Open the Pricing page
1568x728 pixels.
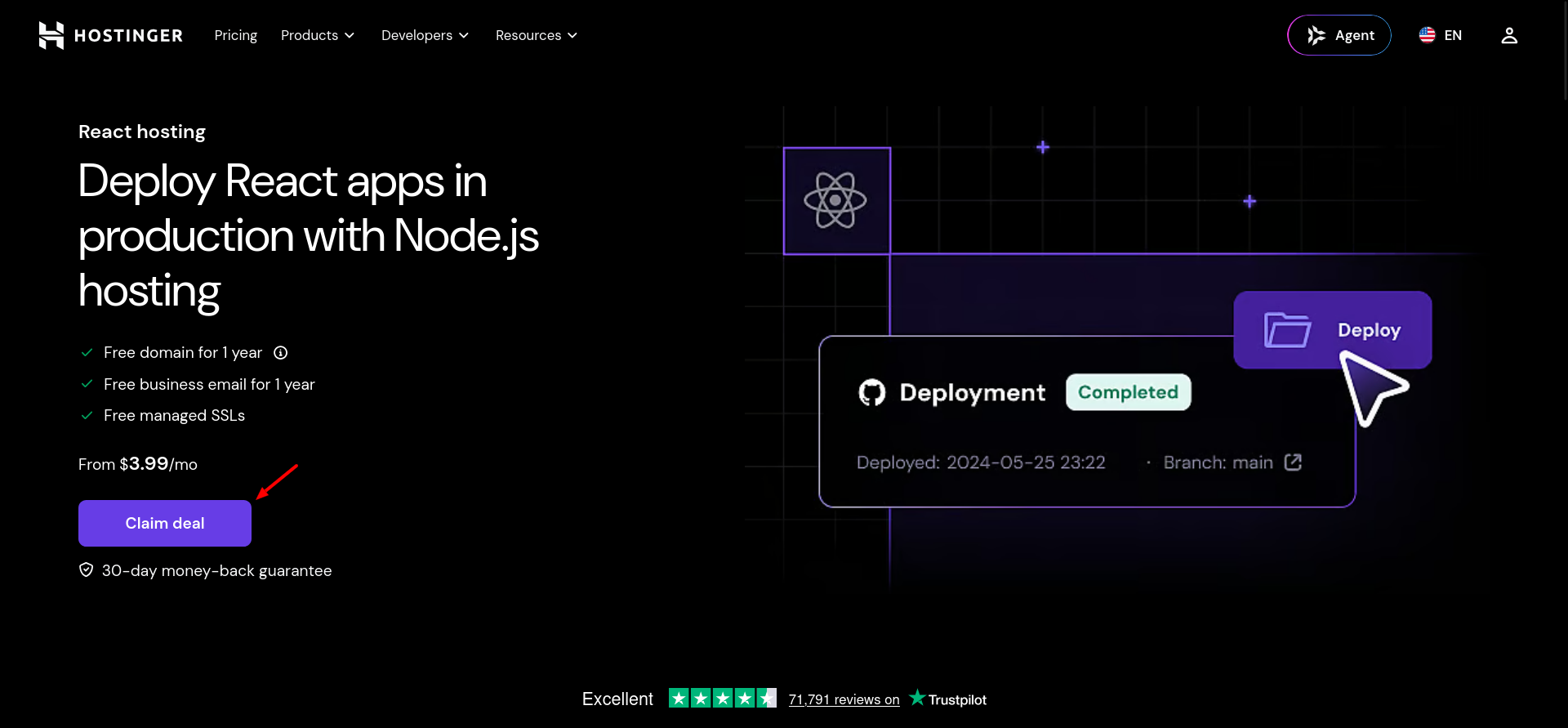236,35
